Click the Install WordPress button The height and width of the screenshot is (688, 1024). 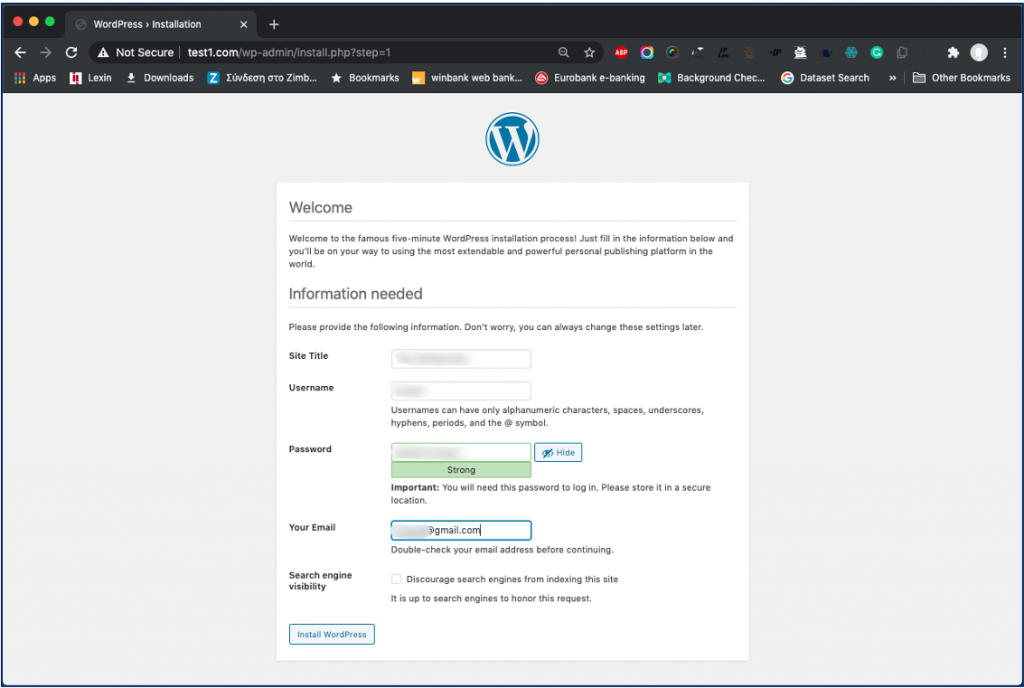coord(332,634)
